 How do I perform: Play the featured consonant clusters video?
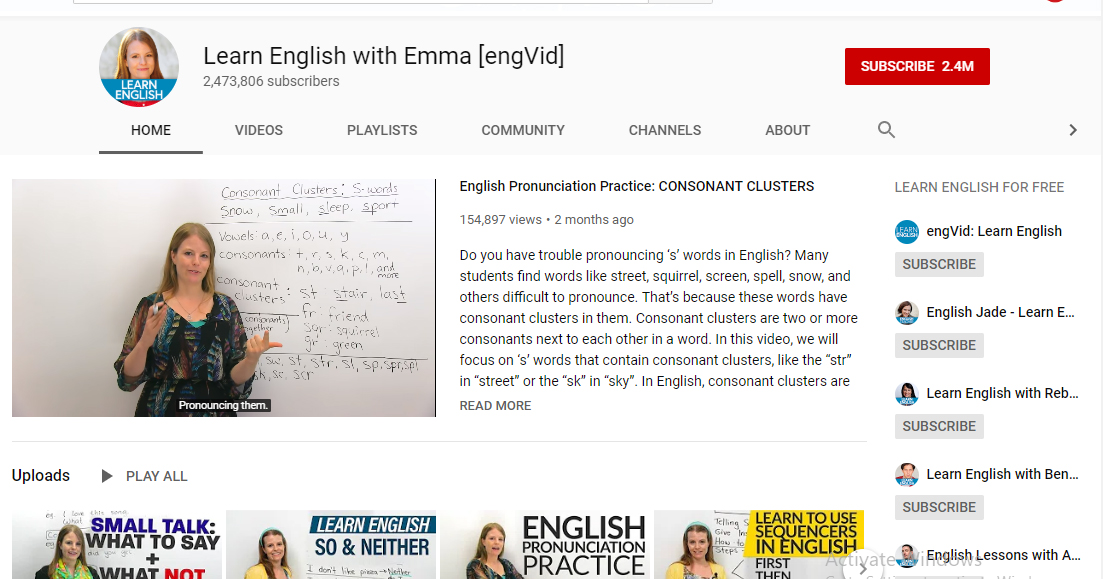point(224,298)
